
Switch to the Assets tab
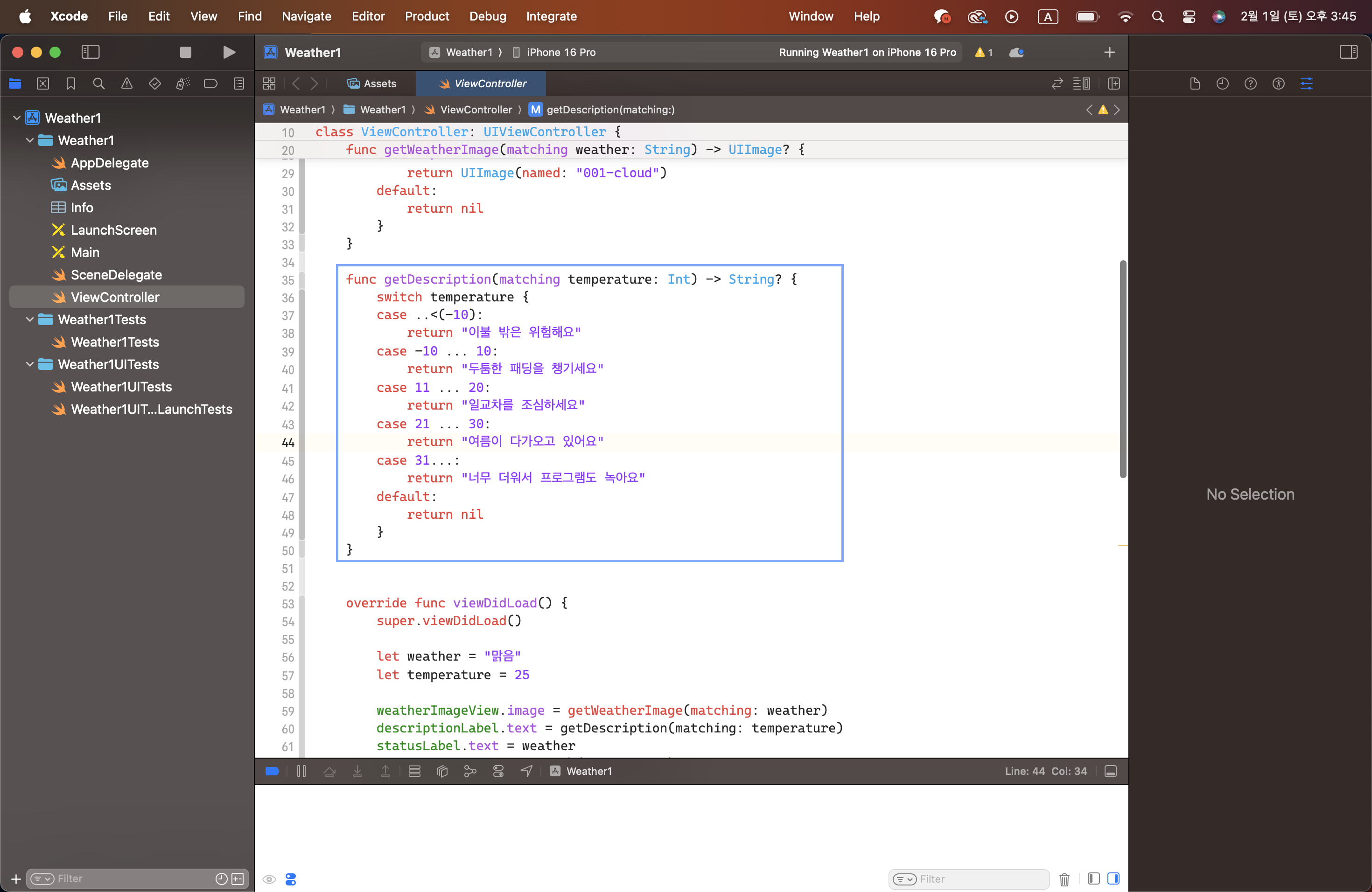tap(372, 84)
